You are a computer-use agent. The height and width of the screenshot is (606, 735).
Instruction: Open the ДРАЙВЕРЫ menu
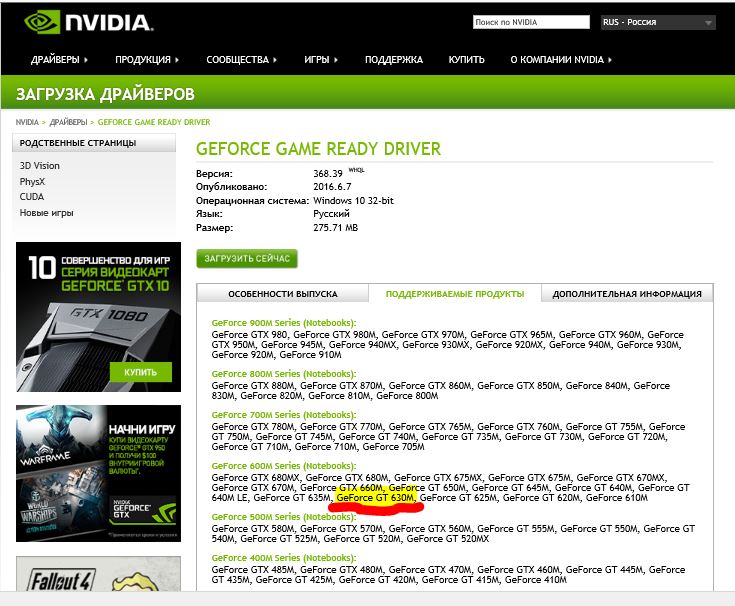tap(59, 60)
